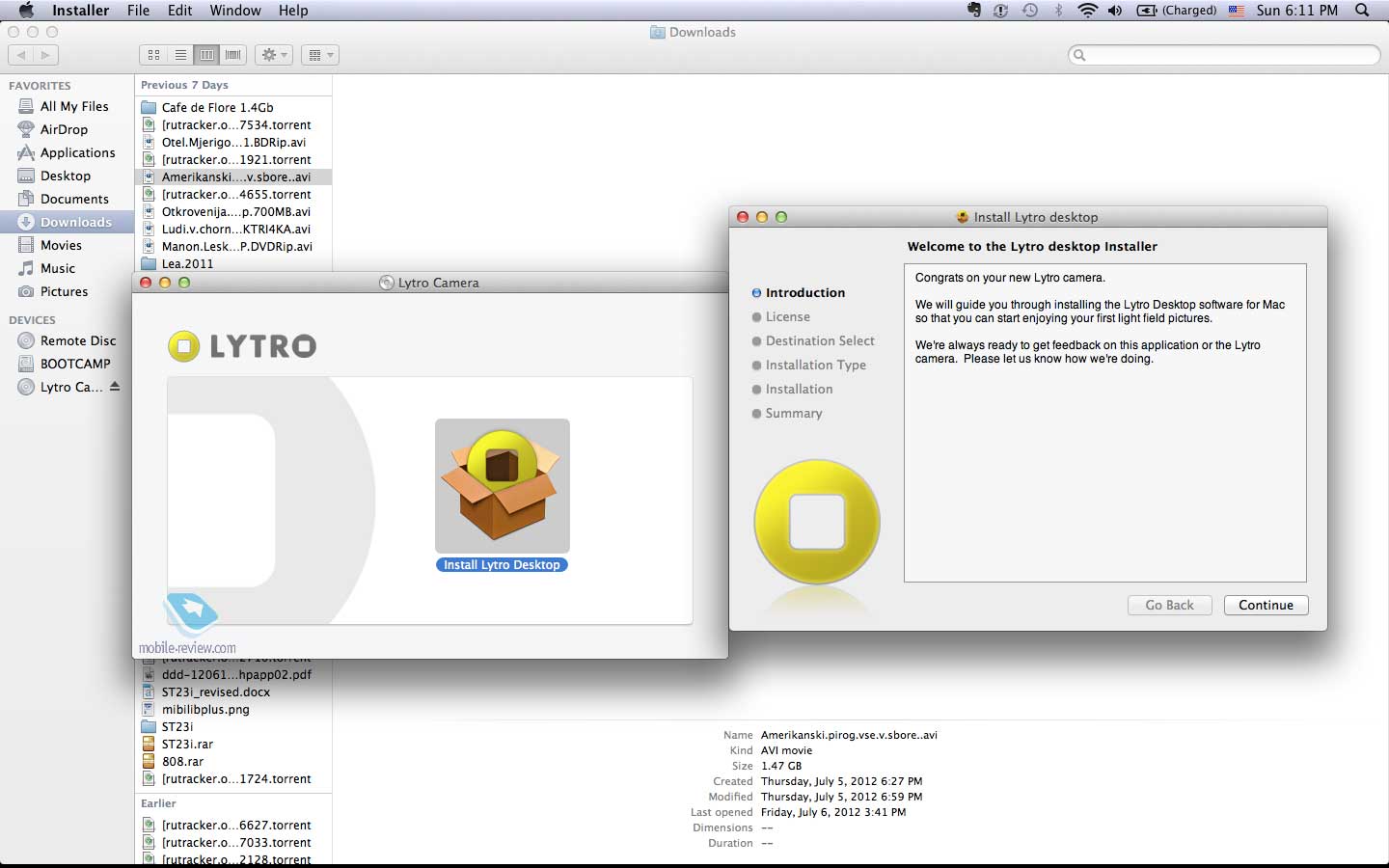The height and width of the screenshot is (868, 1389).
Task: Click the Install Lytro Desktop package icon
Action: (x=502, y=485)
